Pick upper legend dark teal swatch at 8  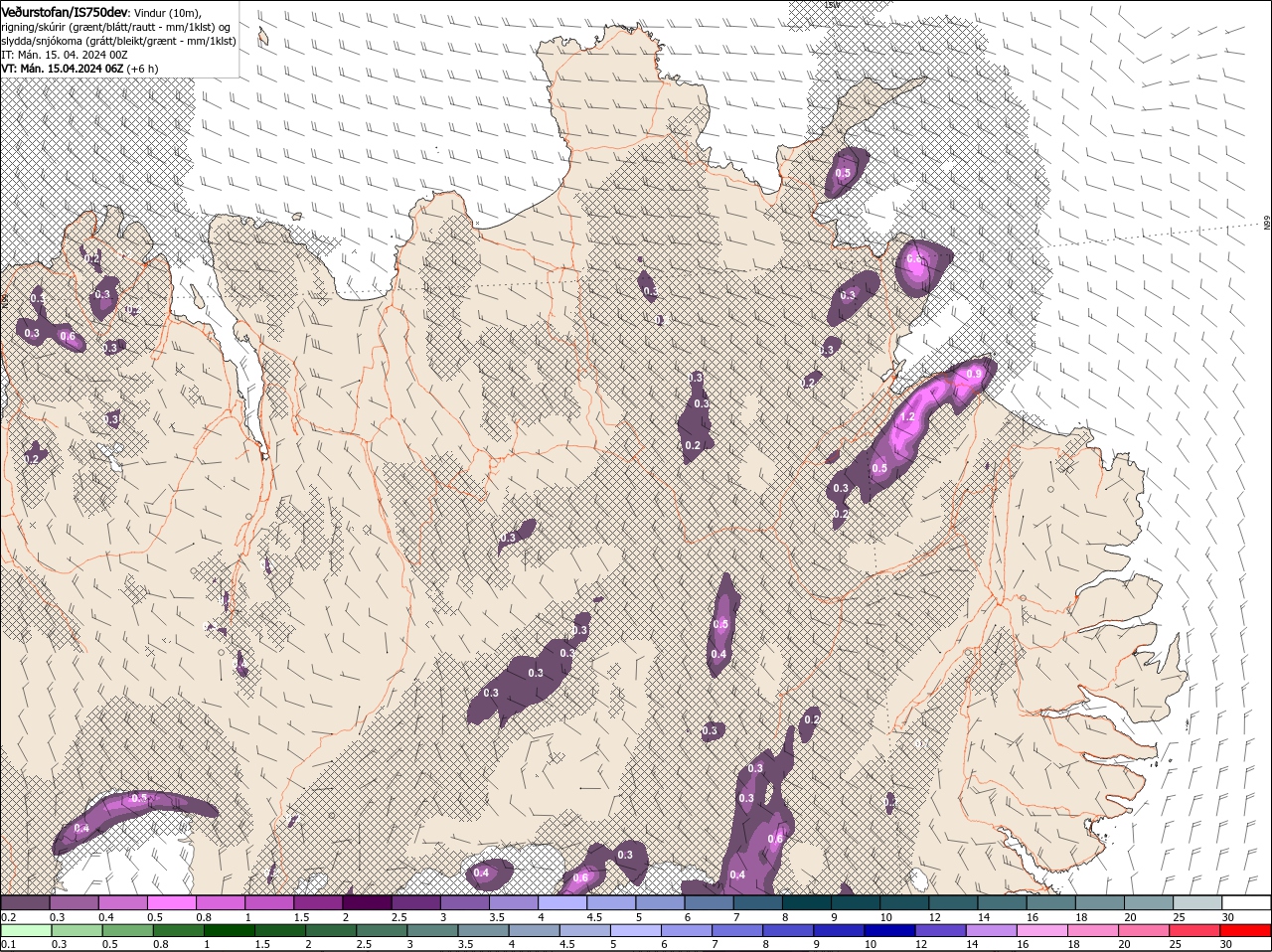pyautogui.click(x=805, y=902)
